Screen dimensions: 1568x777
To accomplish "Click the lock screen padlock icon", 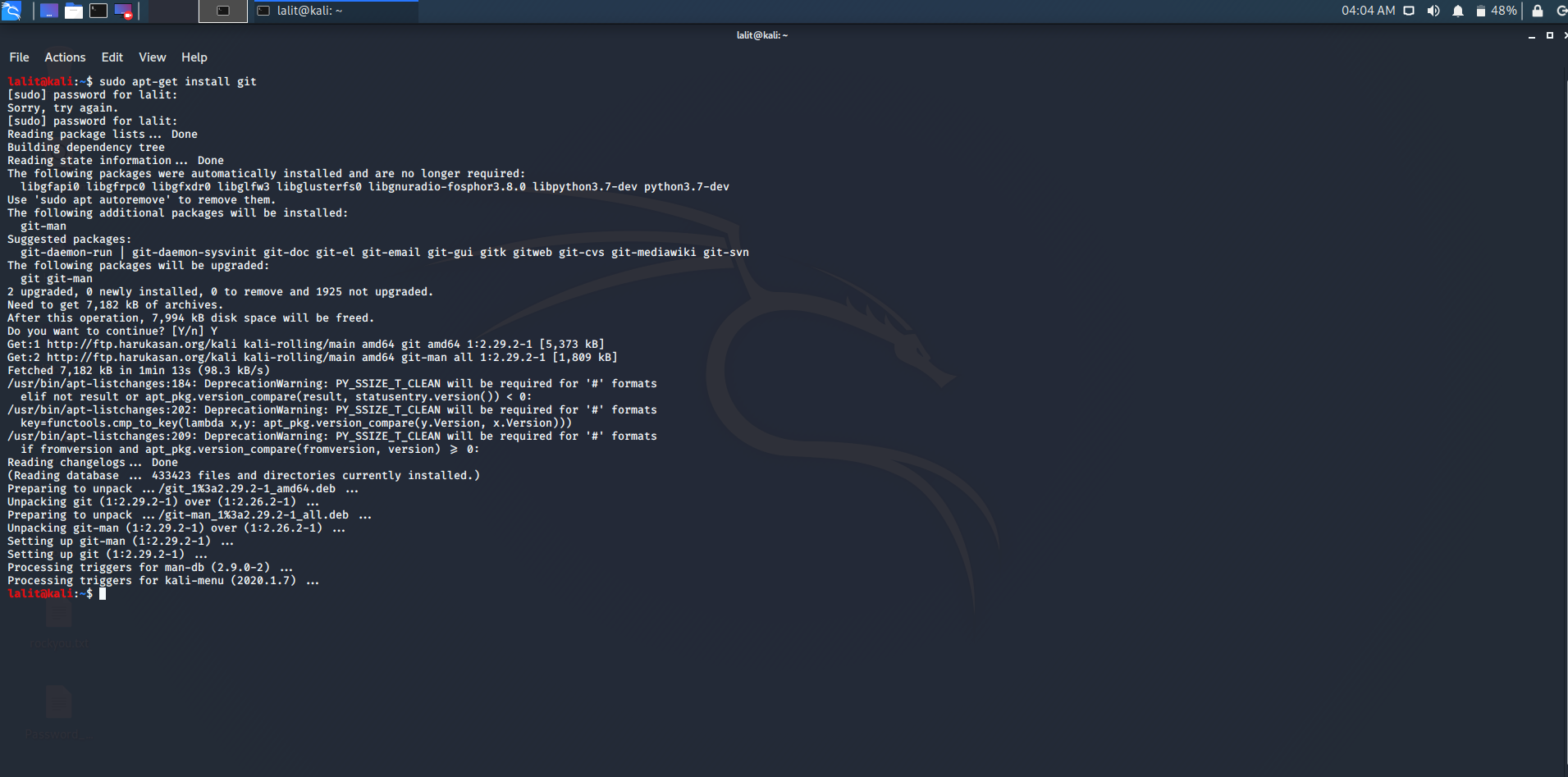I will [x=1538, y=11].
